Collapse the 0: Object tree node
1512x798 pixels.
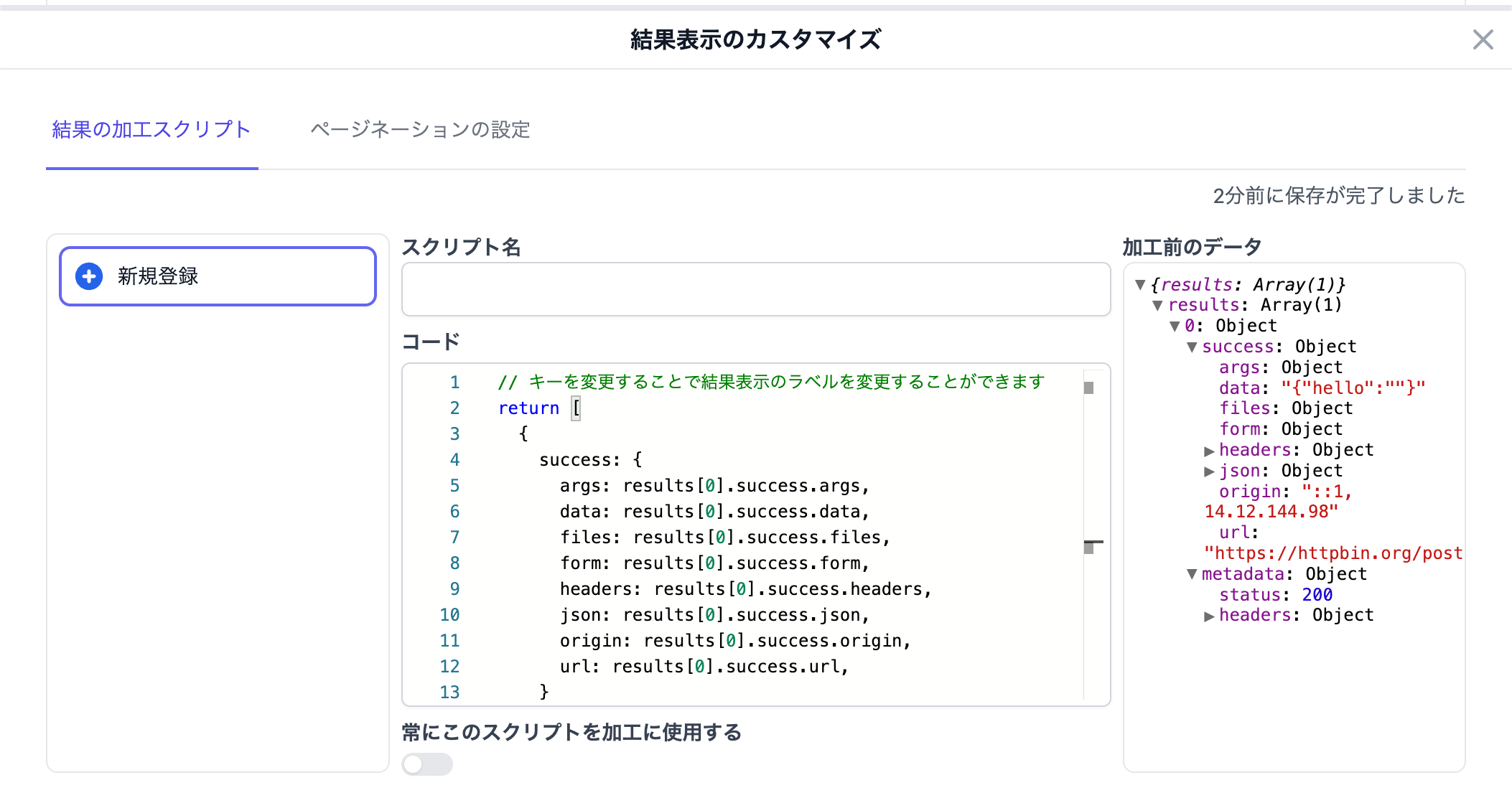pyautogui.click(x=1175, y=327)
